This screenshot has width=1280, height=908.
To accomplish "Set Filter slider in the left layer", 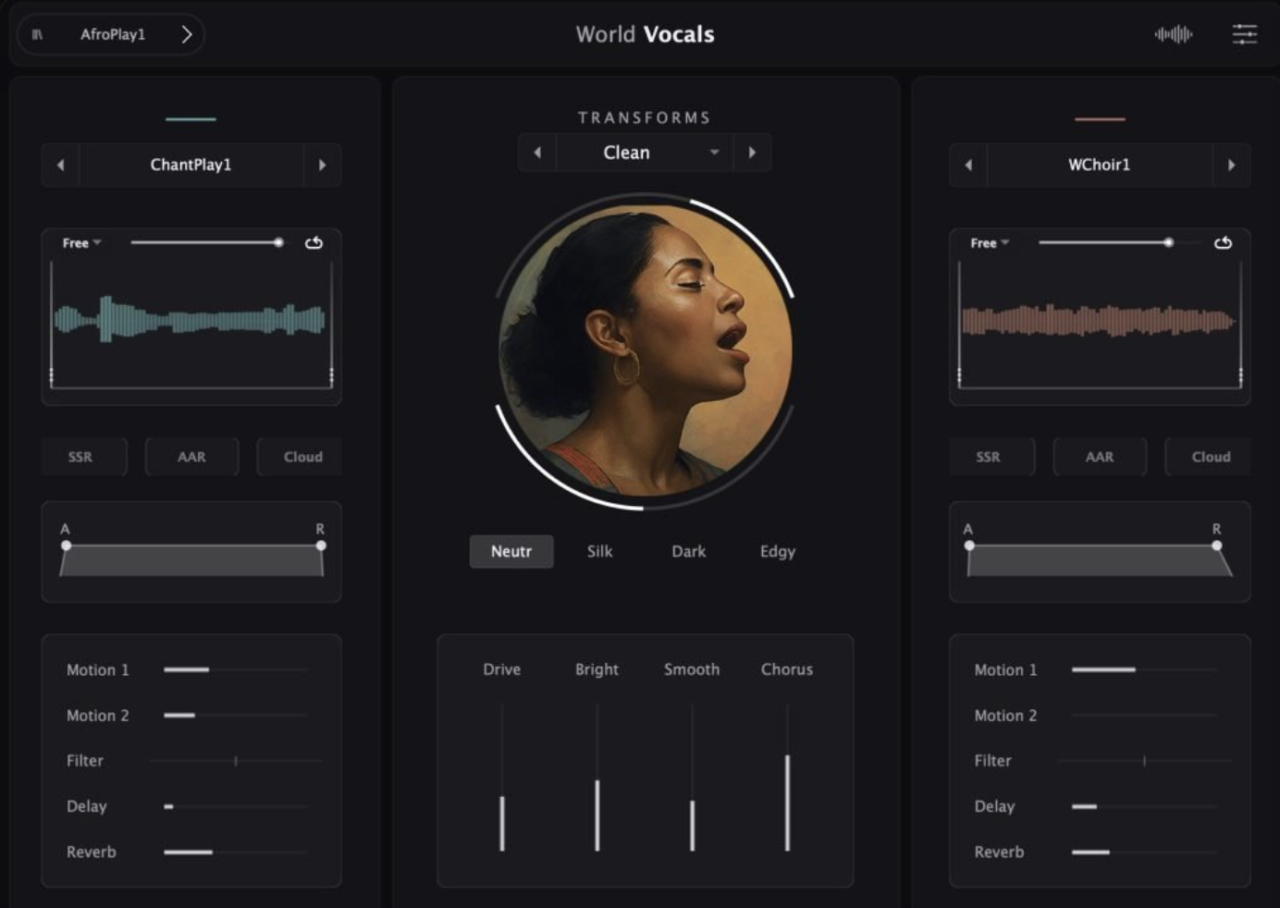I will coord(236,761).
